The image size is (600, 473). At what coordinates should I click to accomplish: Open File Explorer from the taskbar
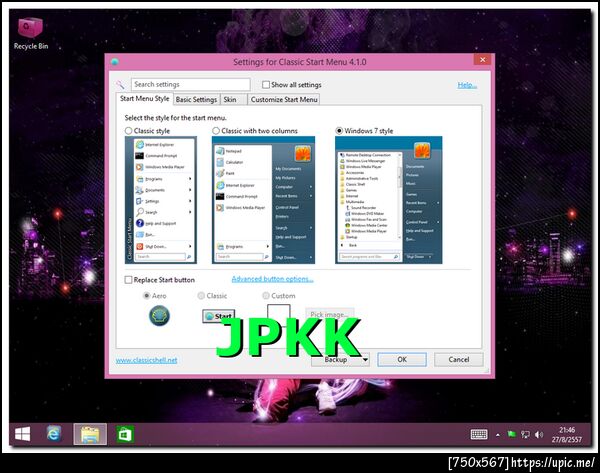click(90, 434)
